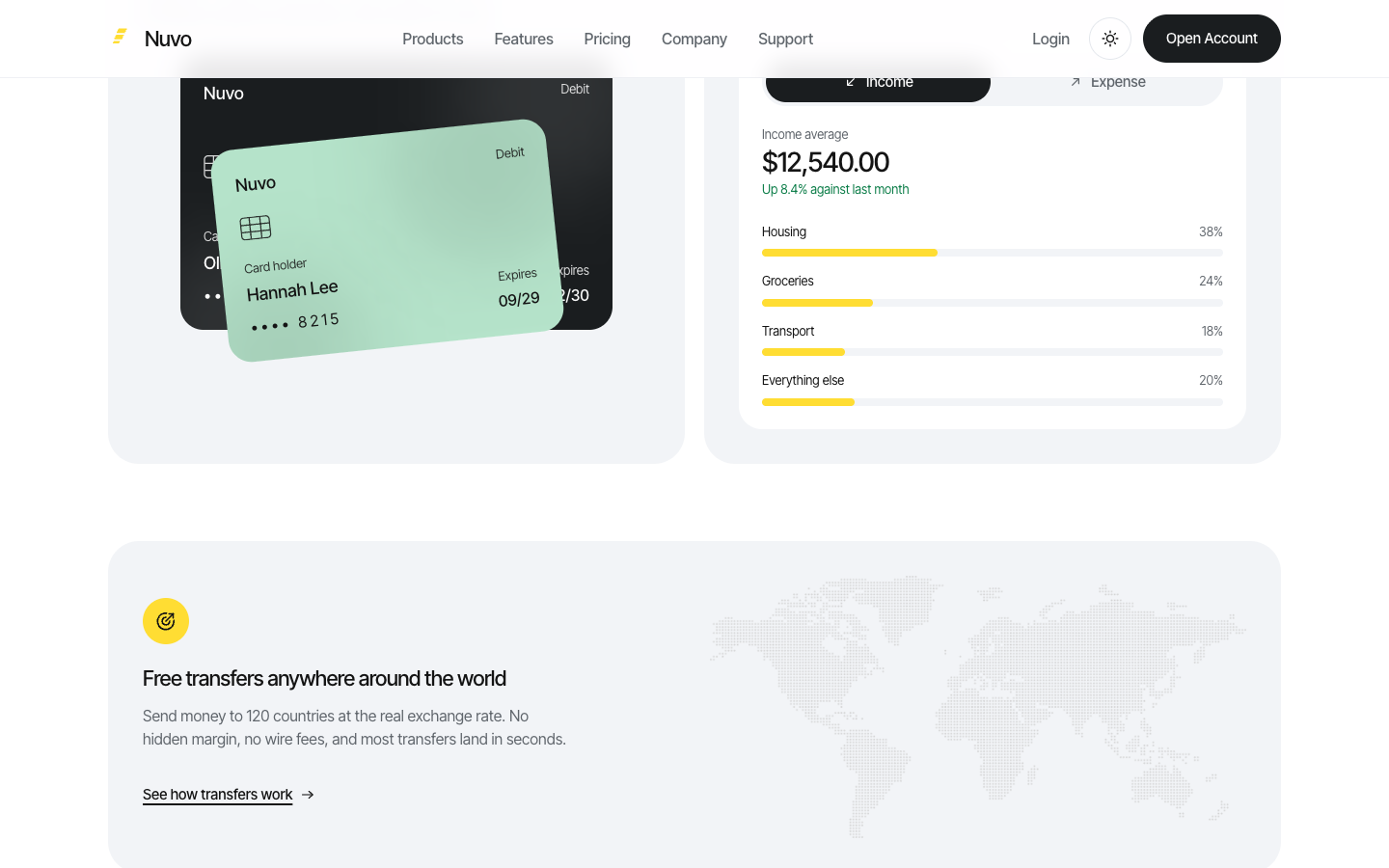Viewport: 1389px width, 868px height.
Task: Click the Open Account button
Action: (1212, 39)
